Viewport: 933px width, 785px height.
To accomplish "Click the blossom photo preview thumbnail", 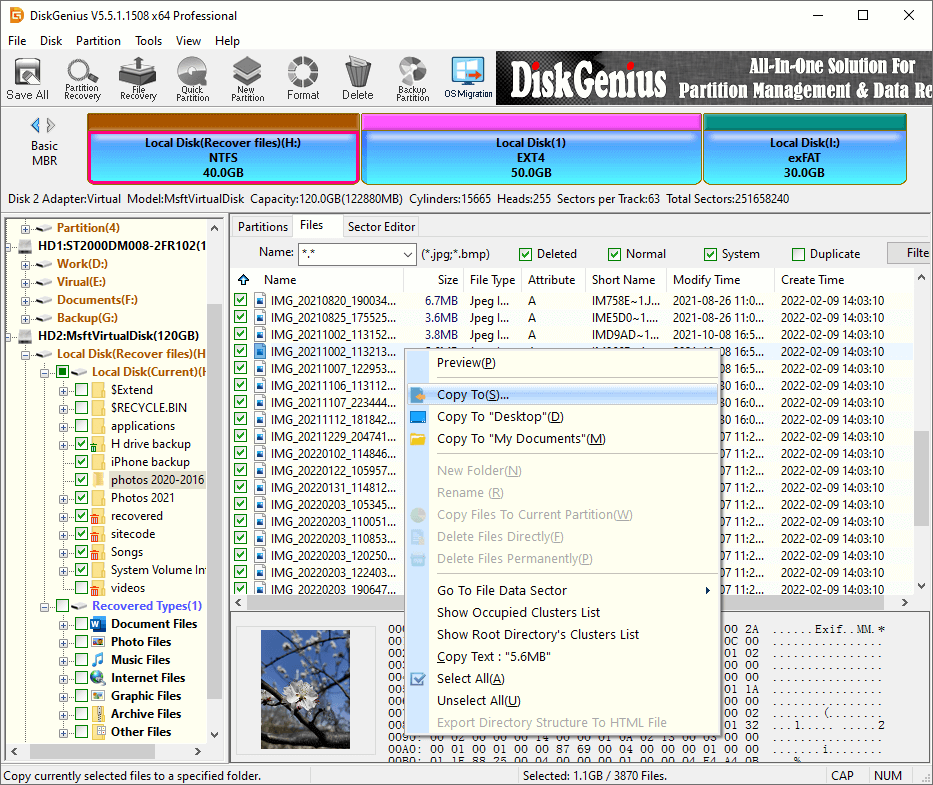I will (x=305, y=689).
